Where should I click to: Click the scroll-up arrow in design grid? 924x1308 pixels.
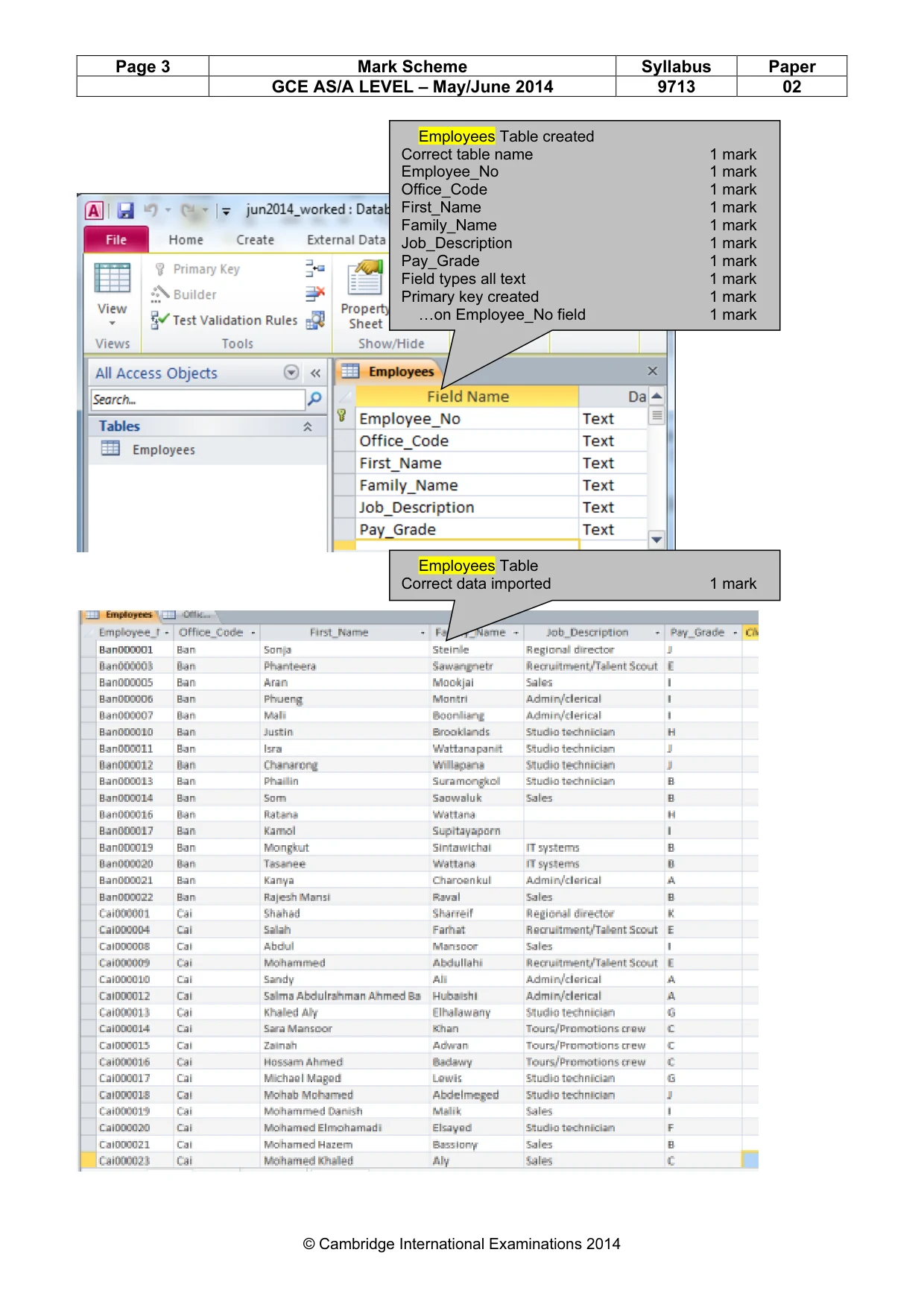coord(656,396)
